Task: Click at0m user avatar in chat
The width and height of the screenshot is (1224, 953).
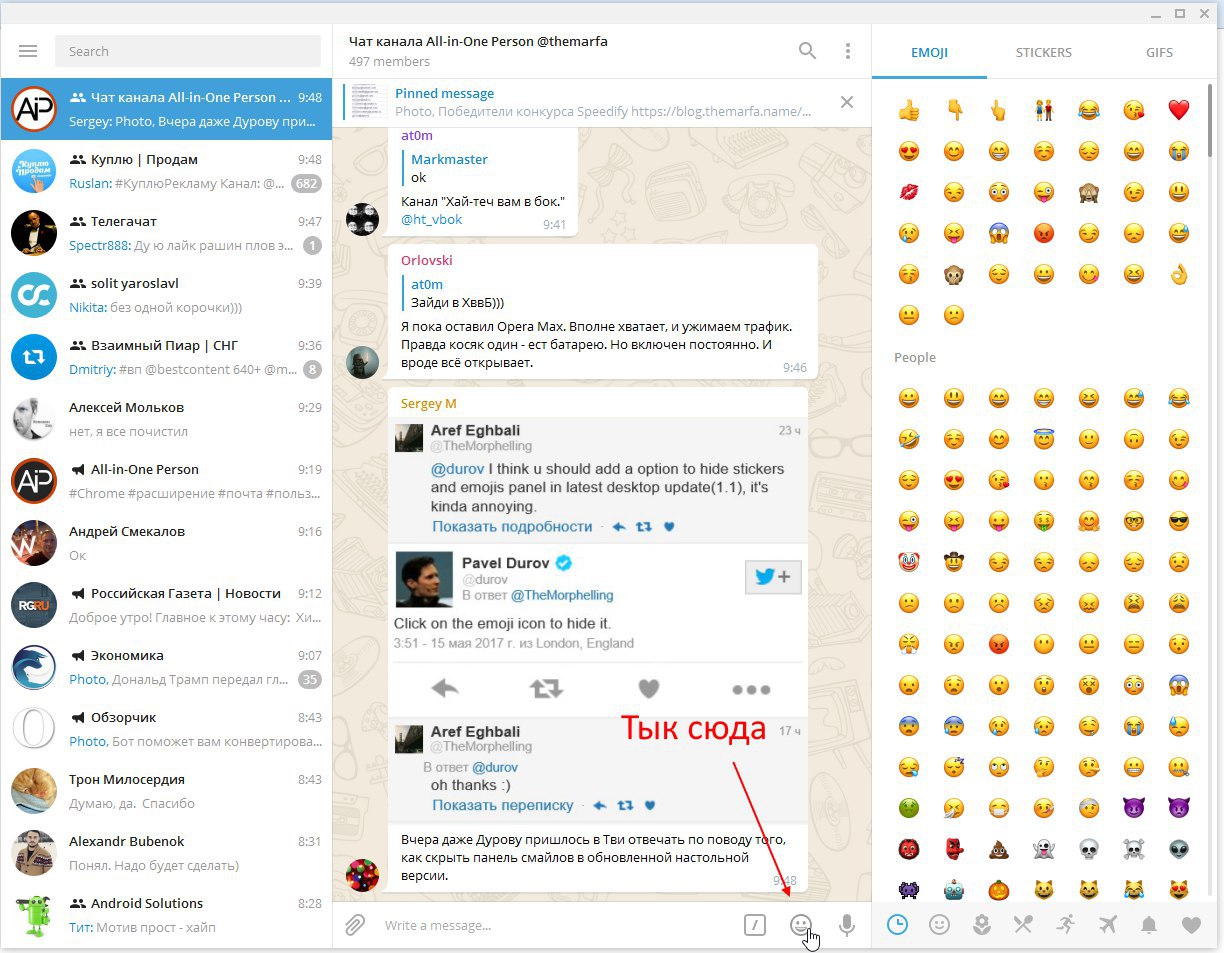Action: pyautogui.click(x=362, y=218)
